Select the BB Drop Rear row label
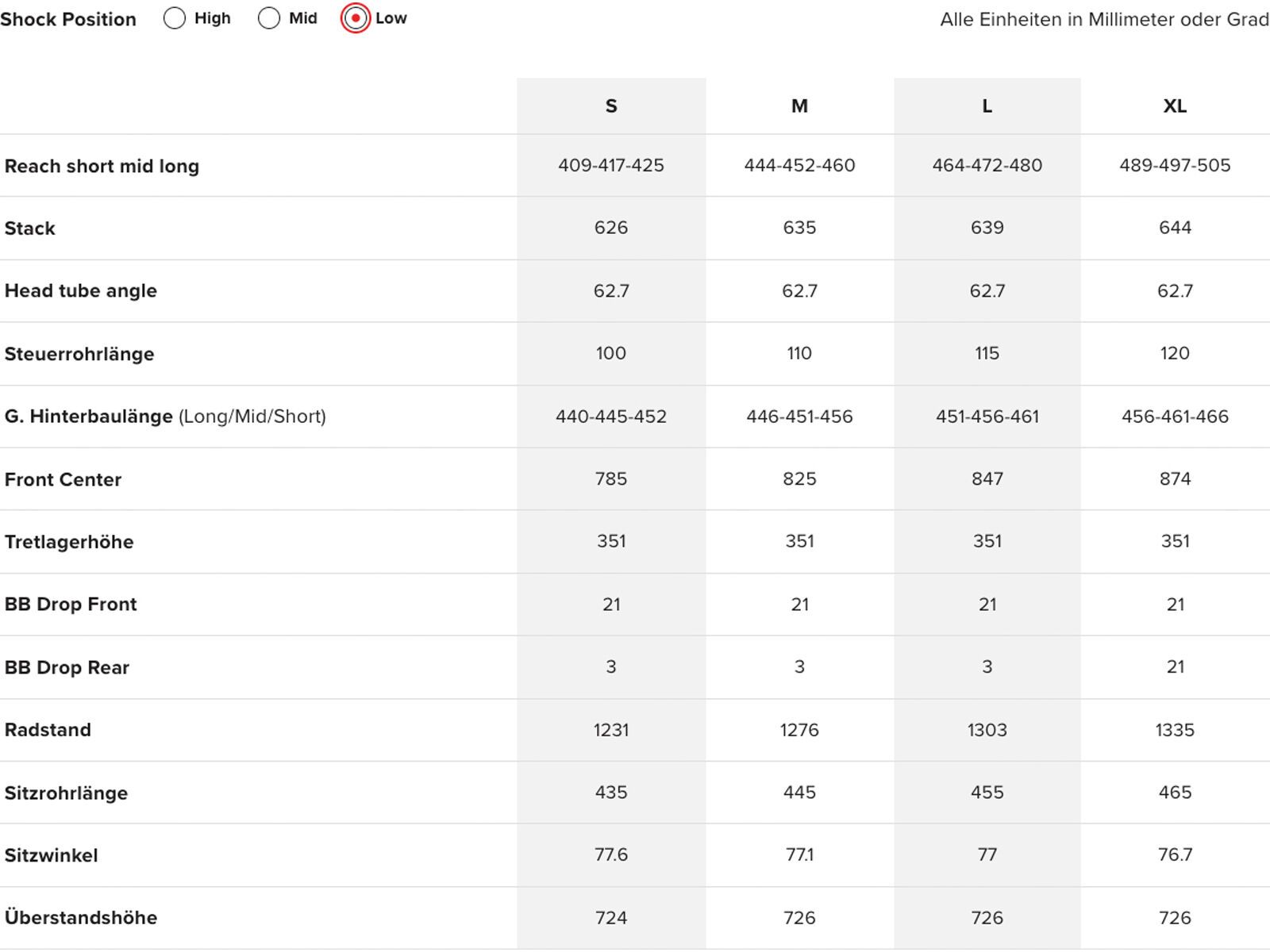This screenshot has height=952, width=1270. pyautogui.click(x=67, y=667)
